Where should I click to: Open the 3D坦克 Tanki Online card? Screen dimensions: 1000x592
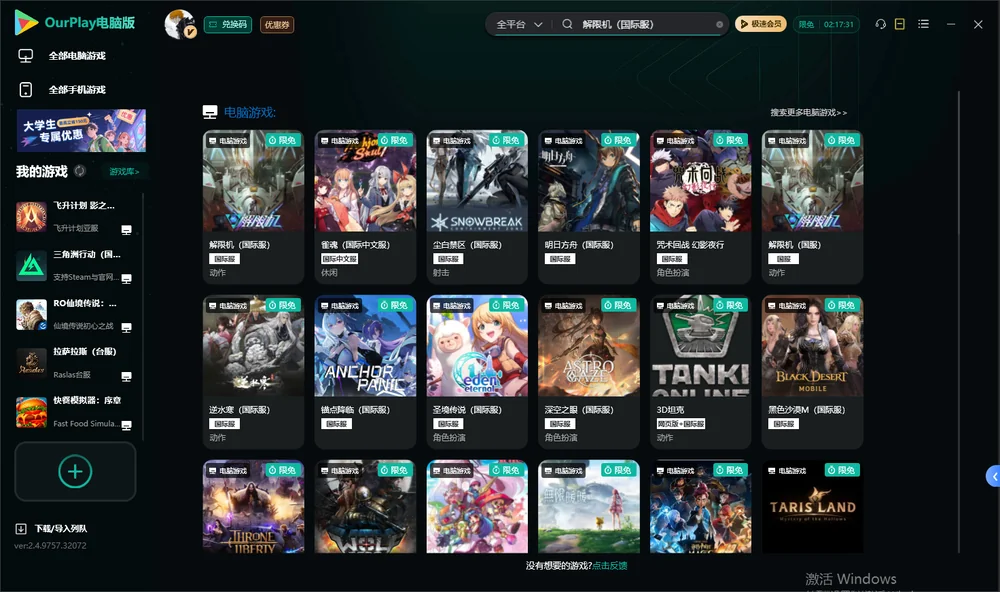[701, 372]
